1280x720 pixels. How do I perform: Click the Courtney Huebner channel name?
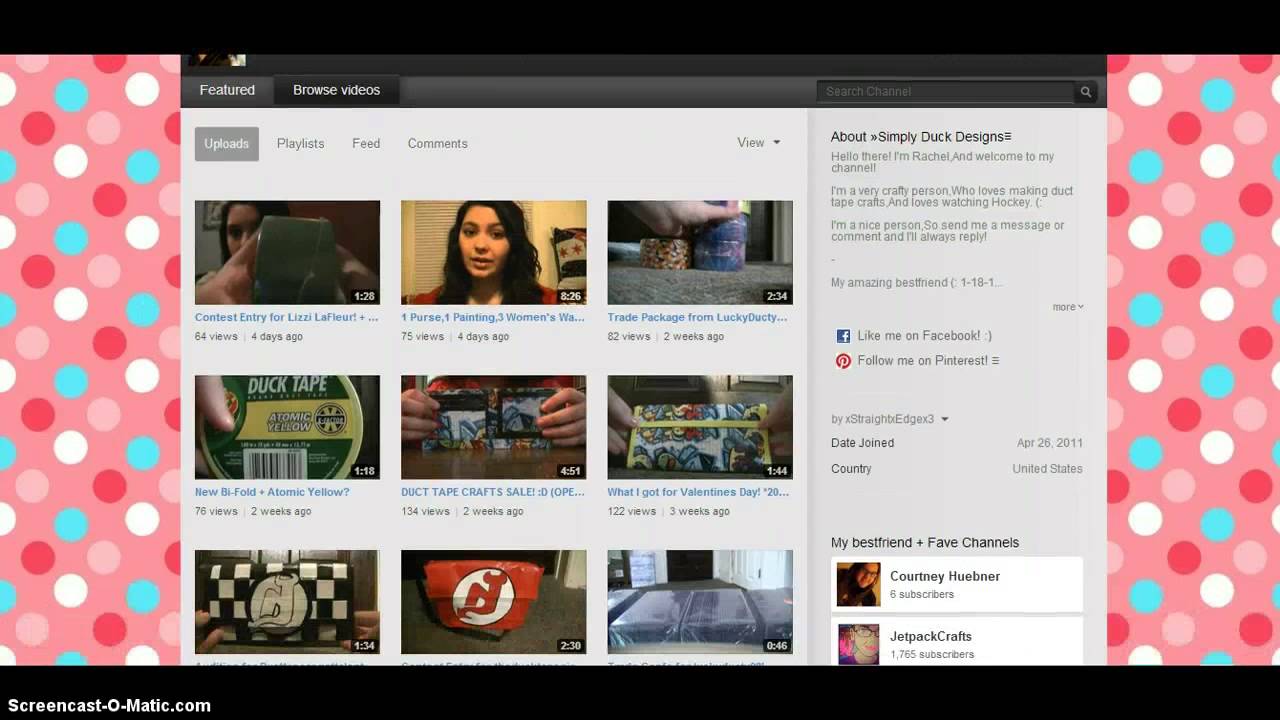pyautogui.click(x=945, y=577)
